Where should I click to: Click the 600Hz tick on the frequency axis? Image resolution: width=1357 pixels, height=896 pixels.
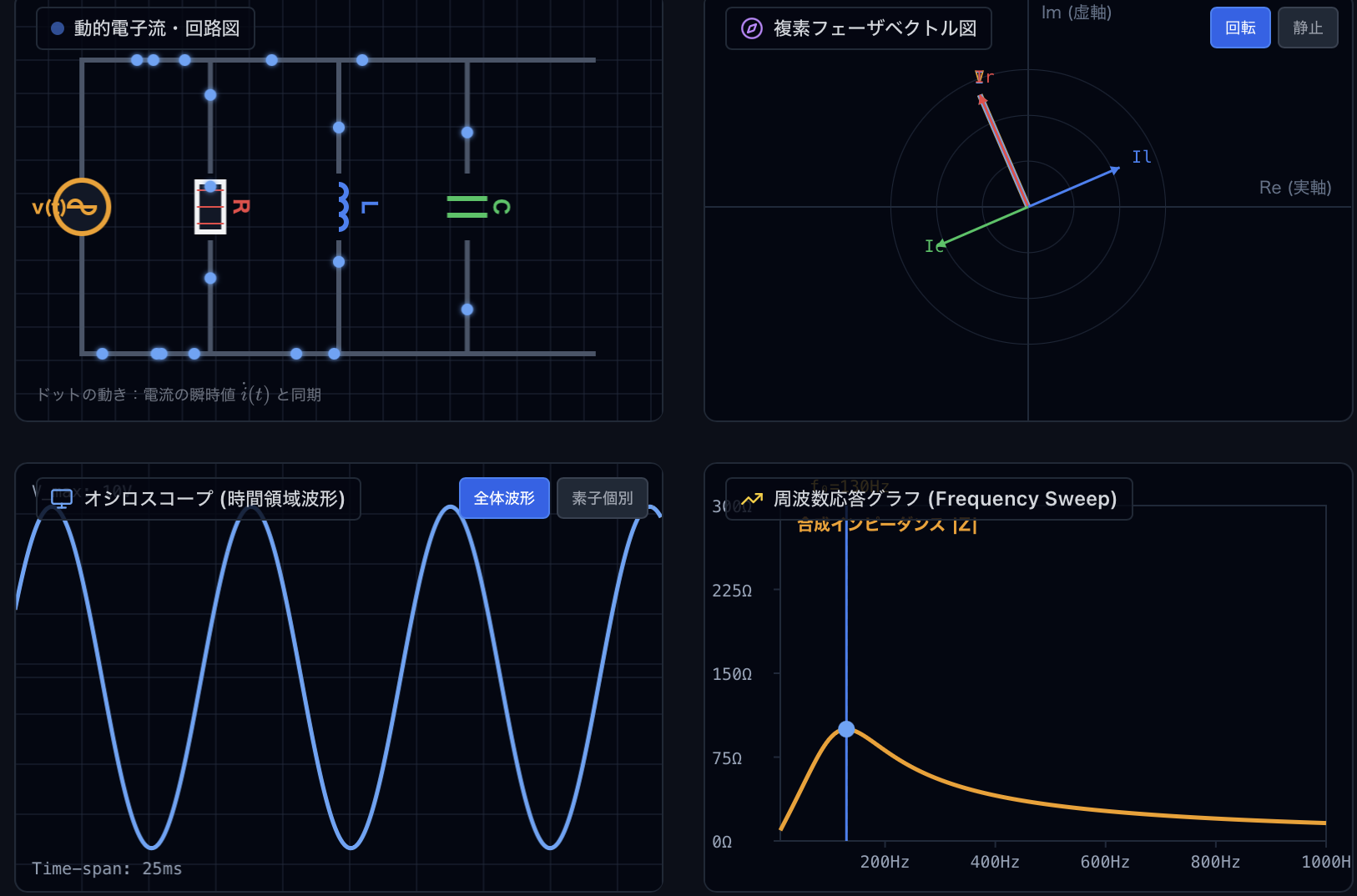coord(1105,862)
